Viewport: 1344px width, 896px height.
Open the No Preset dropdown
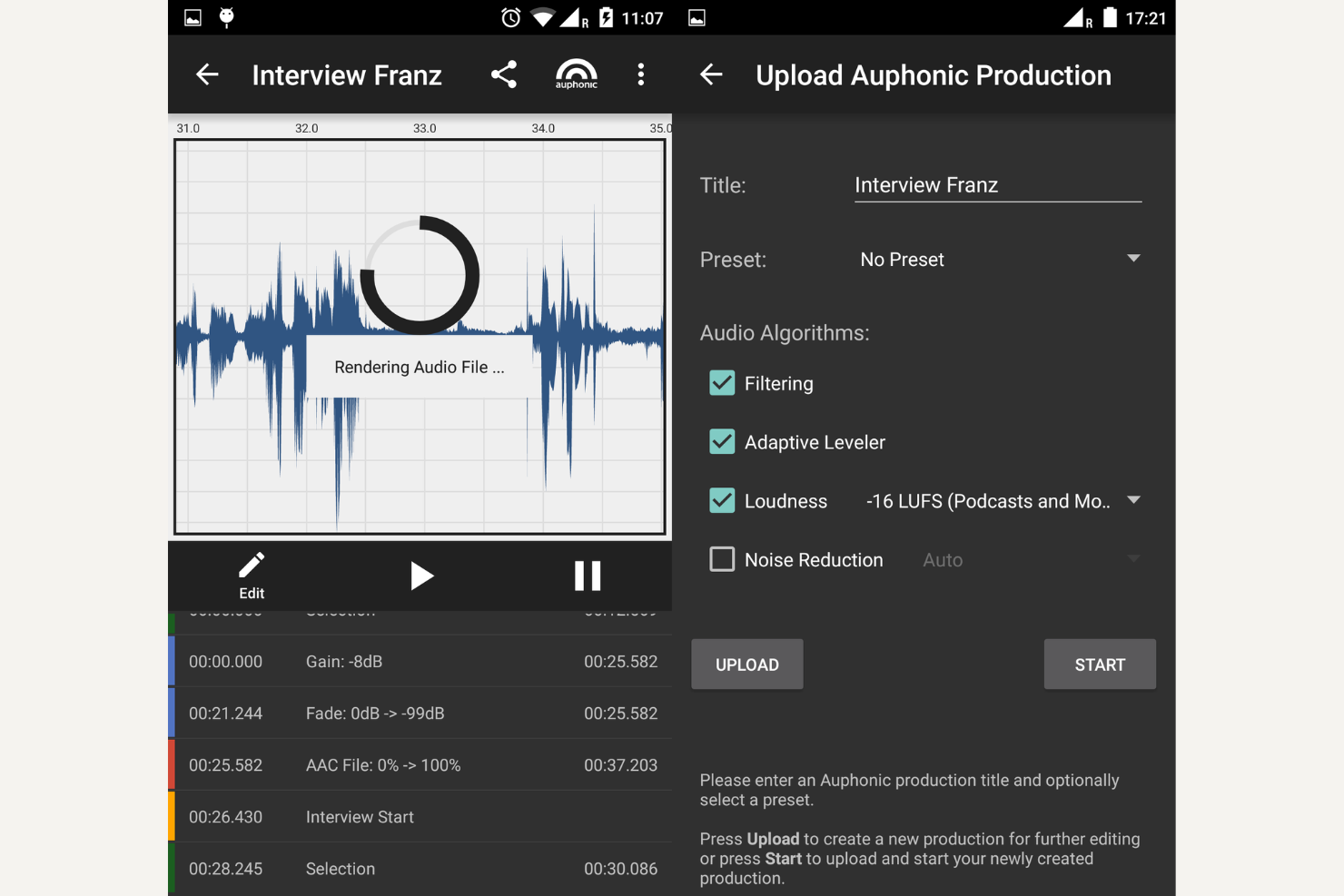999,260
